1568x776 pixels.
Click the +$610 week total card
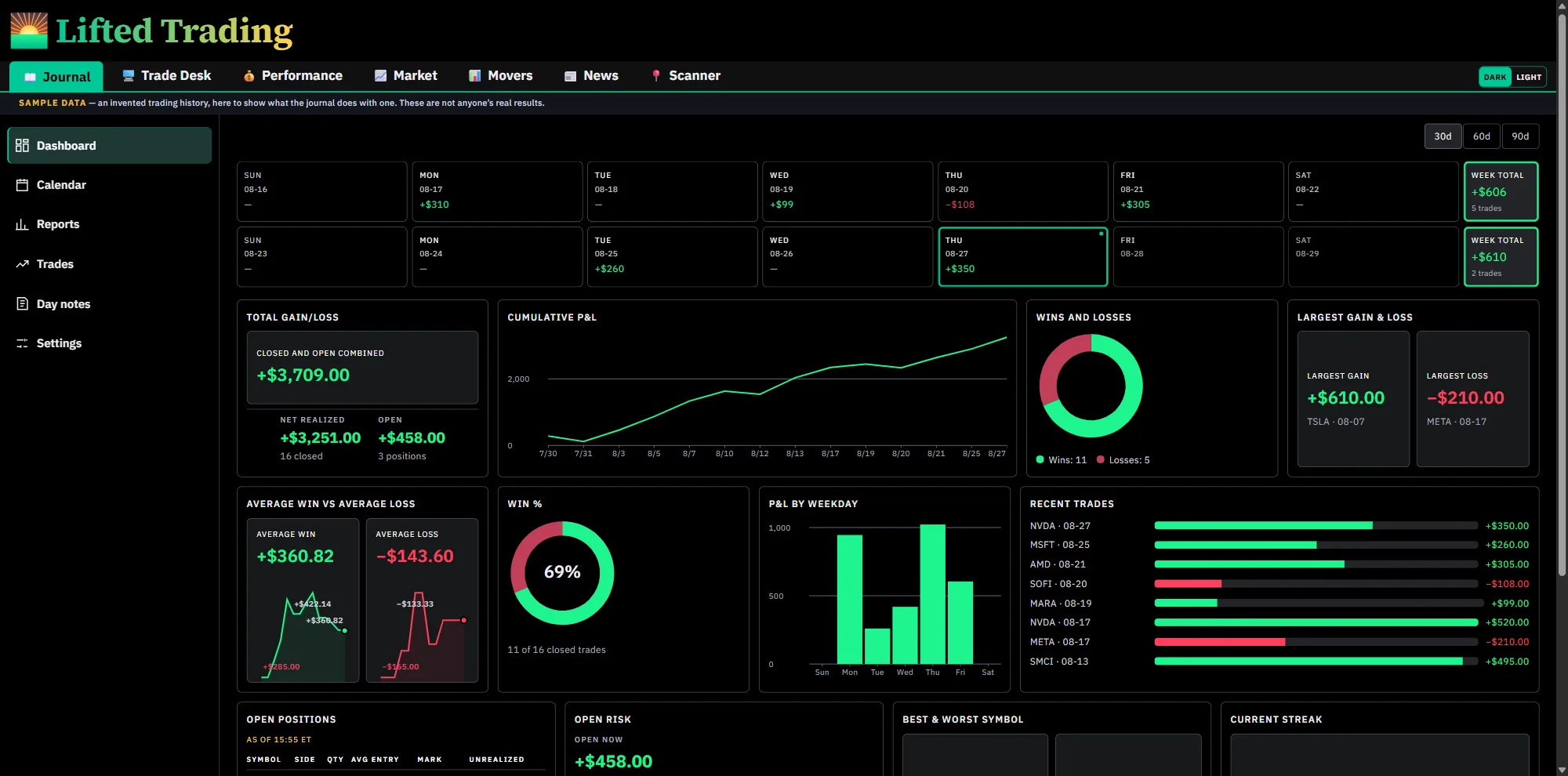click(x=1501, y=256)
